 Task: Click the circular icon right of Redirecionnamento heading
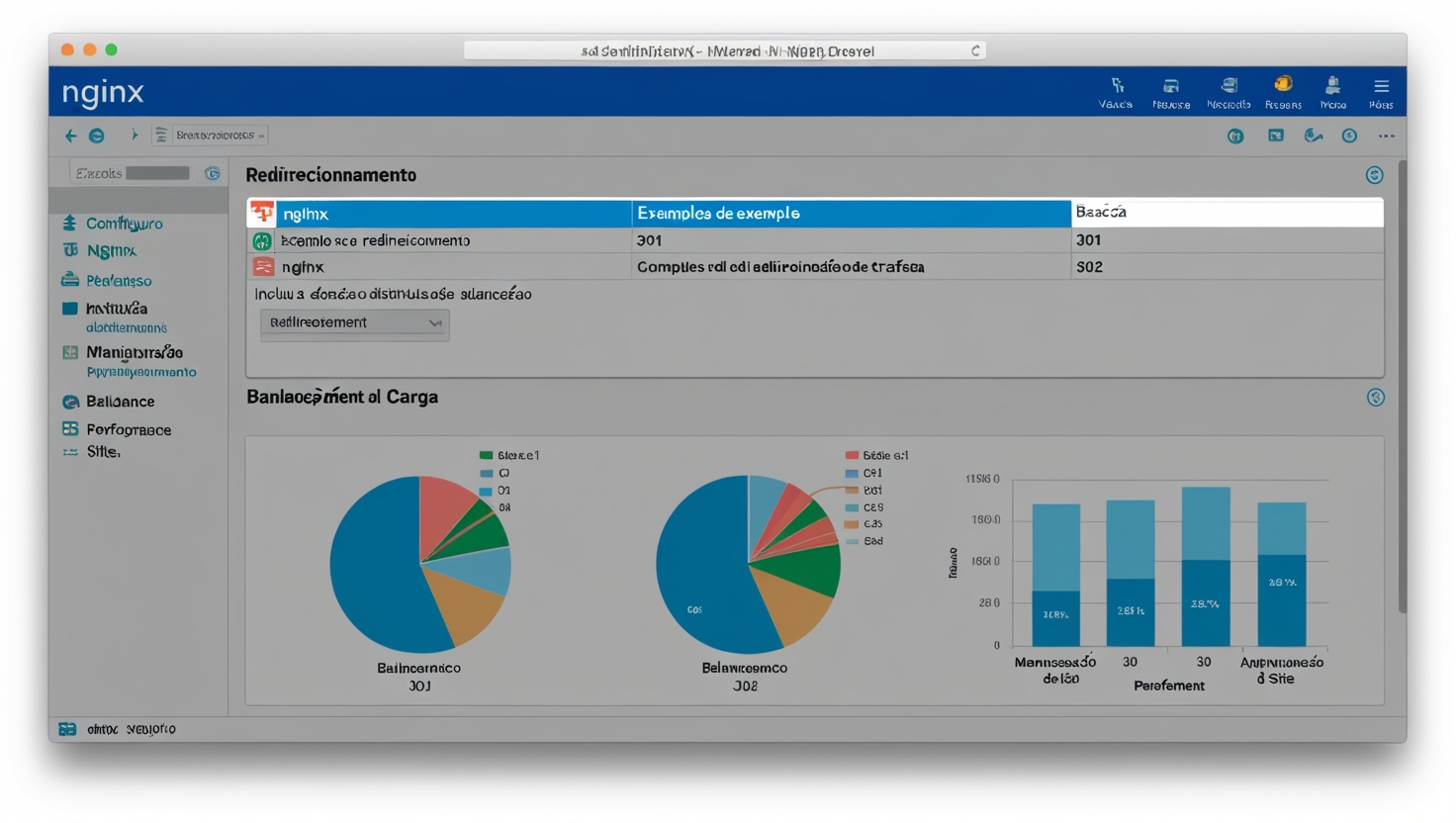[1375, 175]
